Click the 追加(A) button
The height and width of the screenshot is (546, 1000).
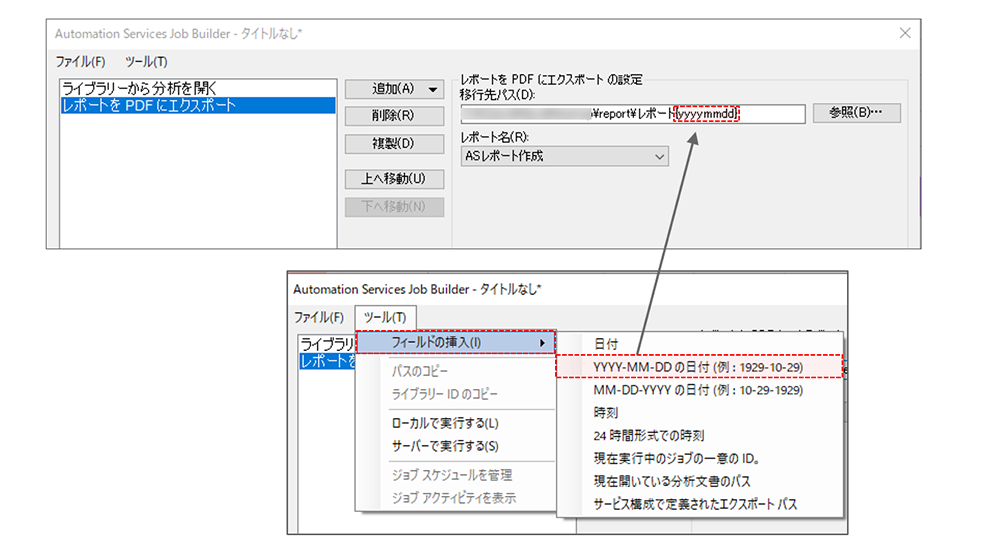[393, 89]
